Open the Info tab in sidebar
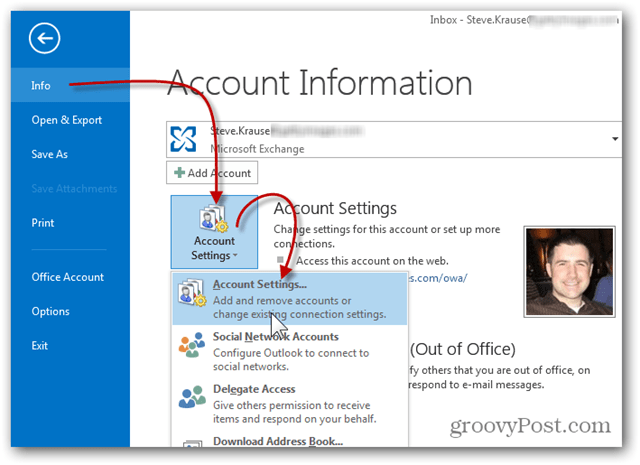The width and height of the screenshot is (640, 465). (70, 85)
